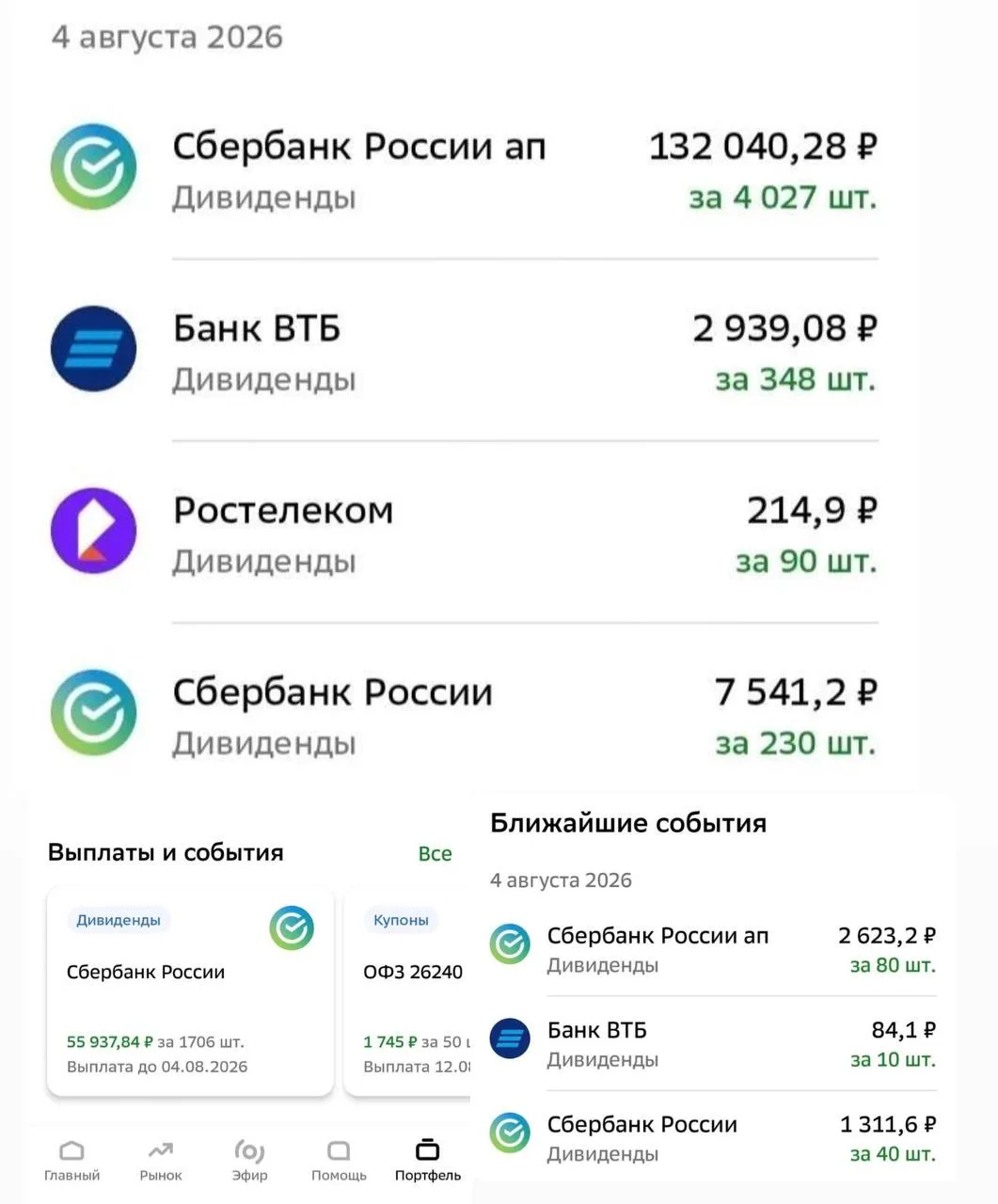Tap the Банк ВТБ logo in main list
The image size is (998, 1204).
(x=93, y=349)
